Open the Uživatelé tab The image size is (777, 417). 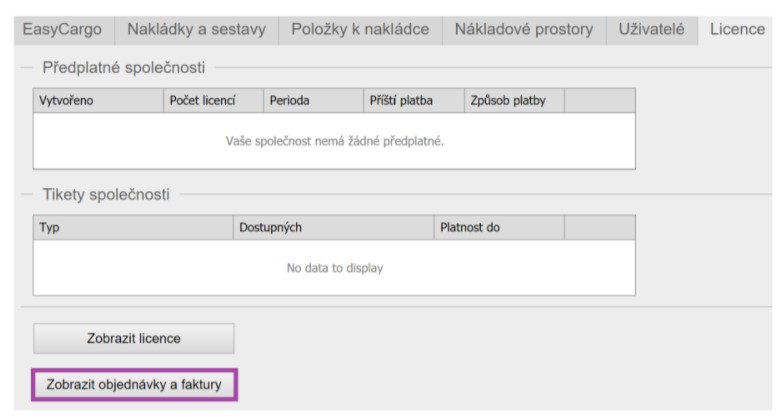[651, 30]
